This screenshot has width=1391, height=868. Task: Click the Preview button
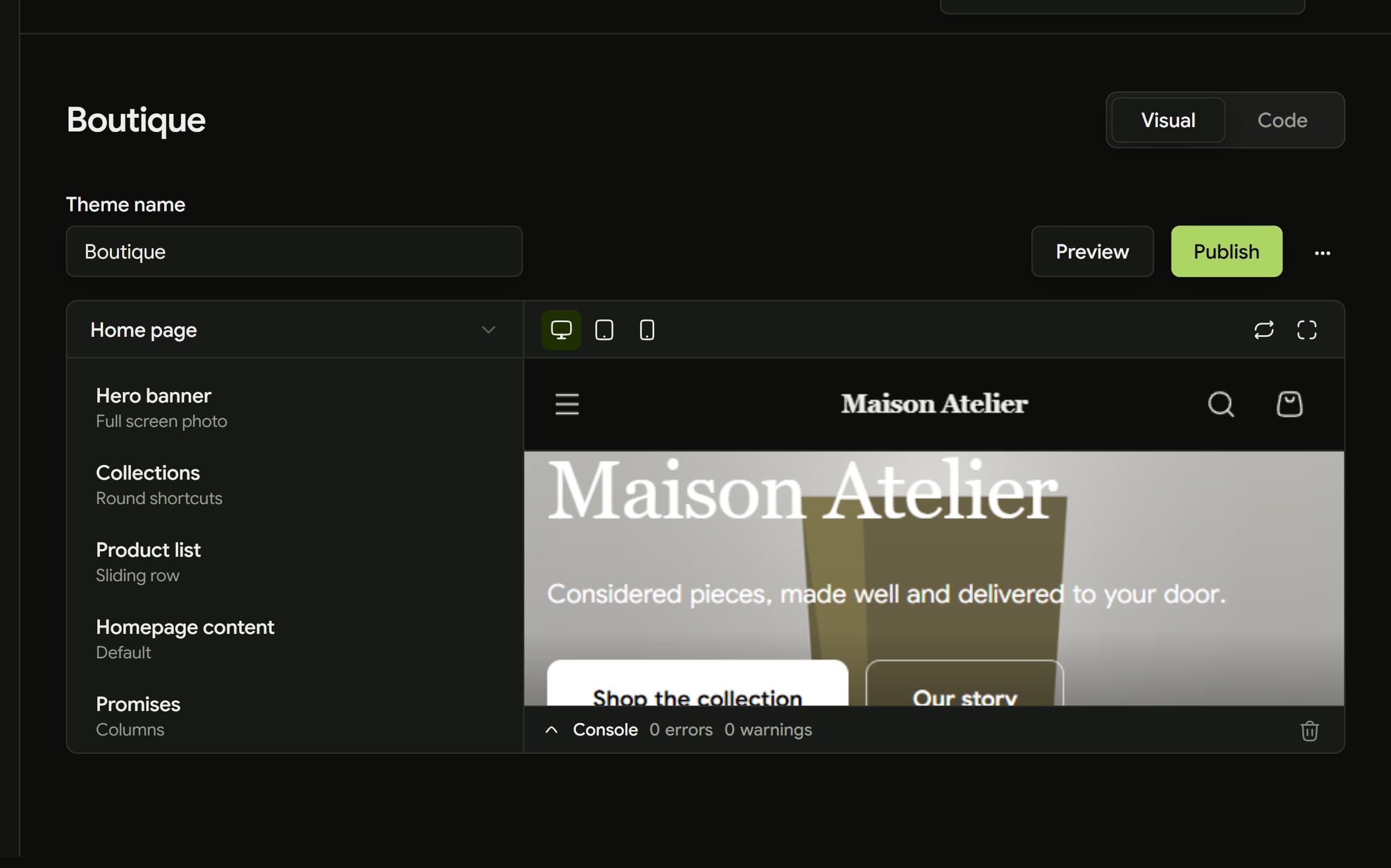point(1092,251)
